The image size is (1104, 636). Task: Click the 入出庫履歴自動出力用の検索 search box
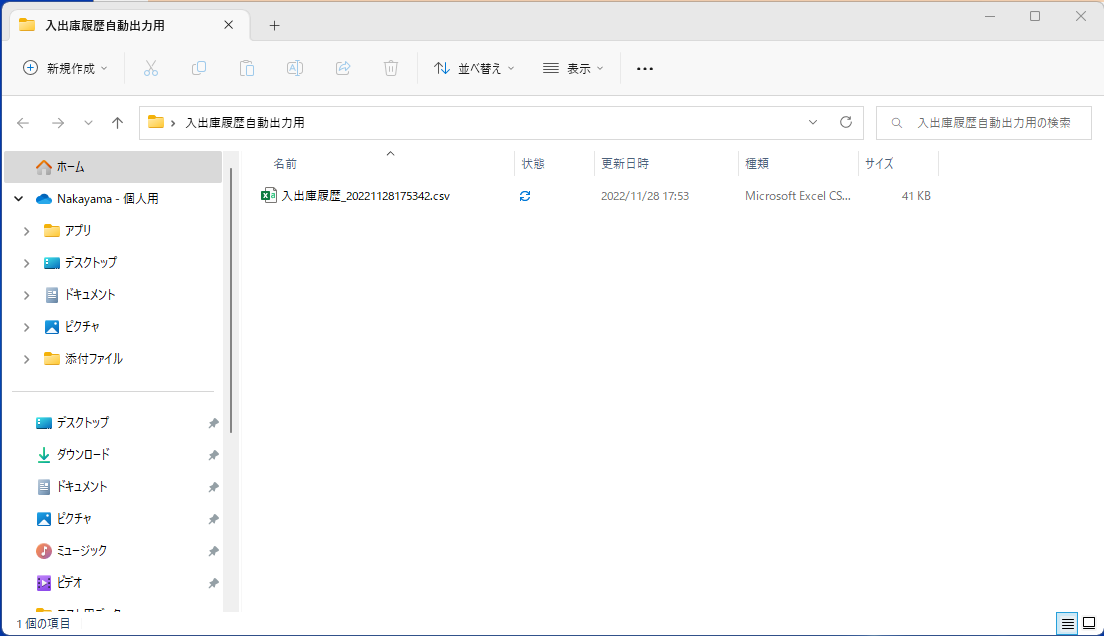click(x=992, y=123)
